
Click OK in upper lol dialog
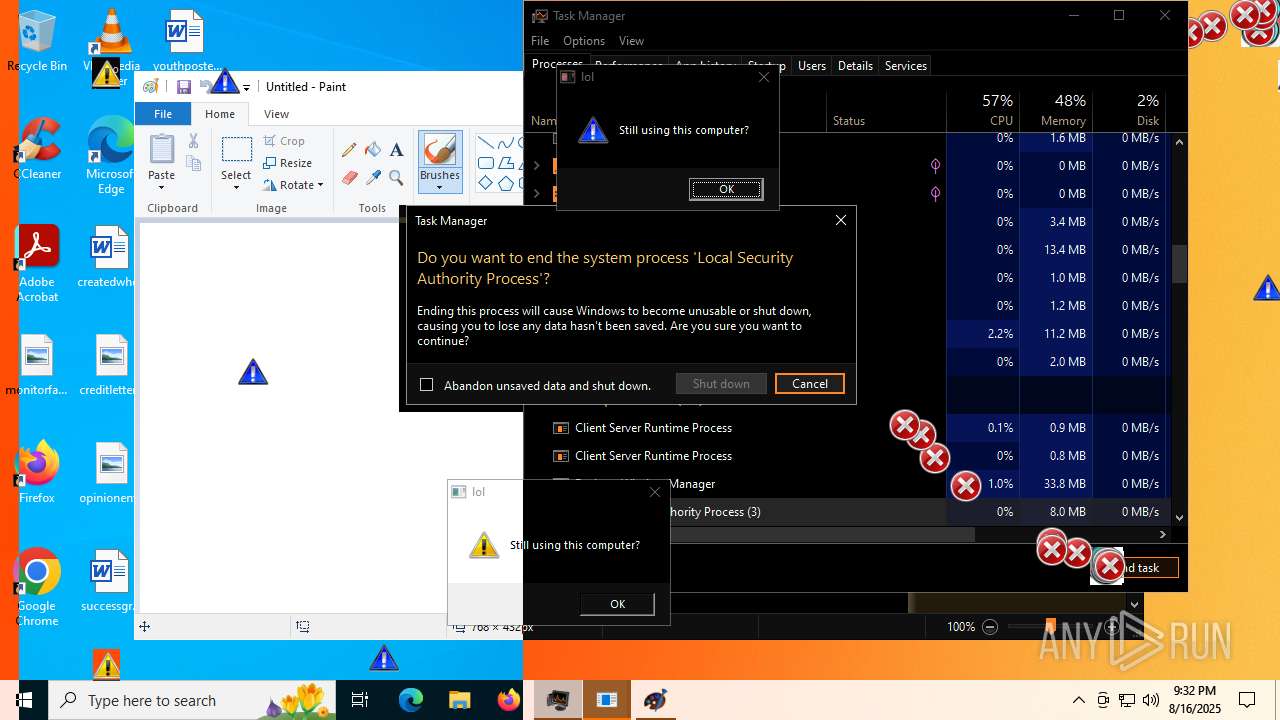[726, 189]
